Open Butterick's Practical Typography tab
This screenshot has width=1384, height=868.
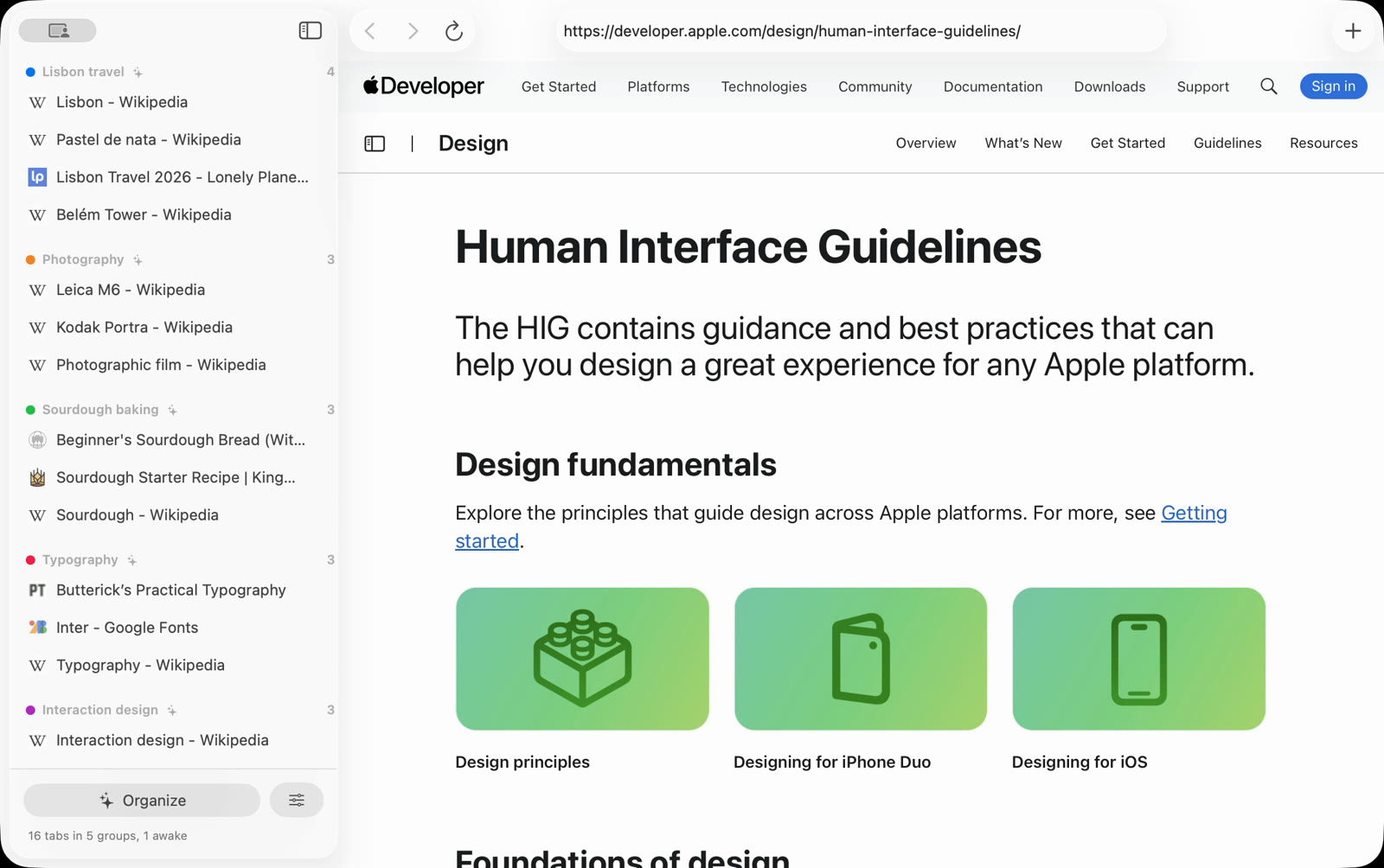coord(173,590)
